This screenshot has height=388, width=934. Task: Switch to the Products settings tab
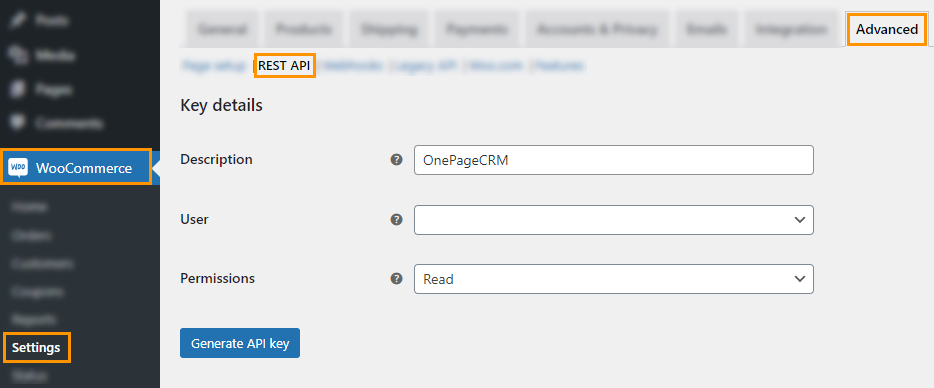coord(304,29)
